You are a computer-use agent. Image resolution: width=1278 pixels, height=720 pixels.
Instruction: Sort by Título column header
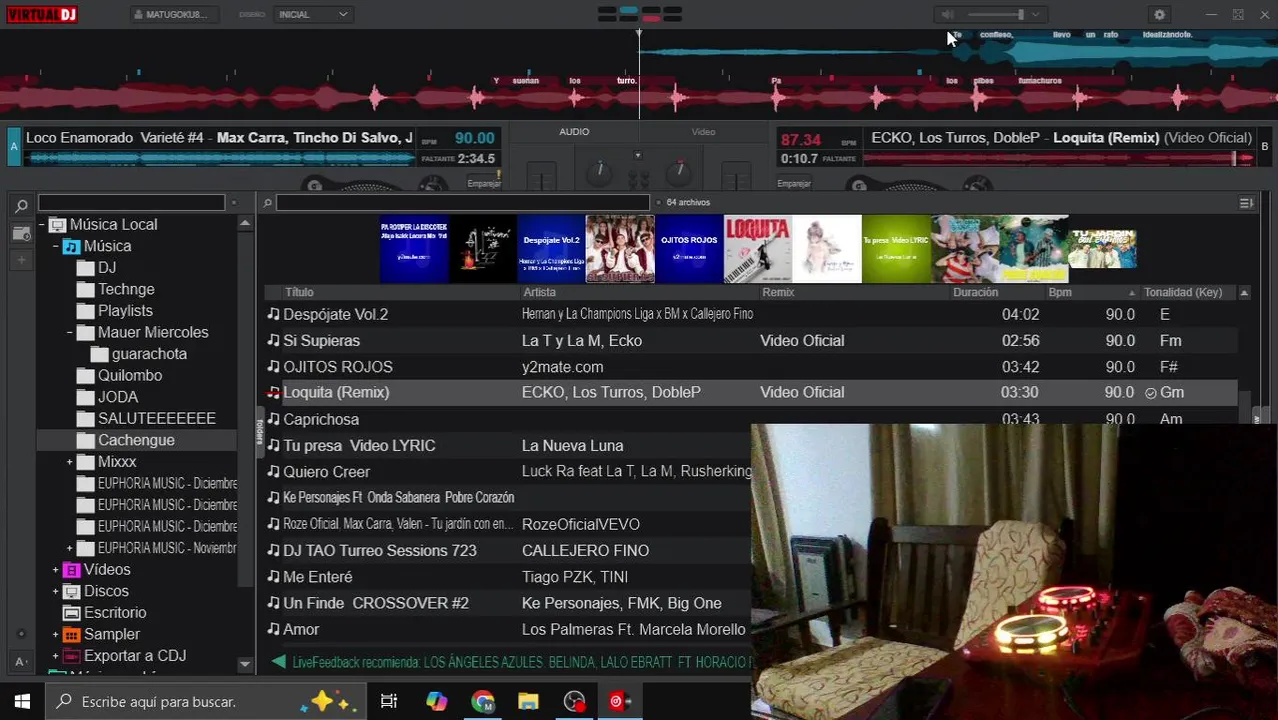click(x=299, y=292)
